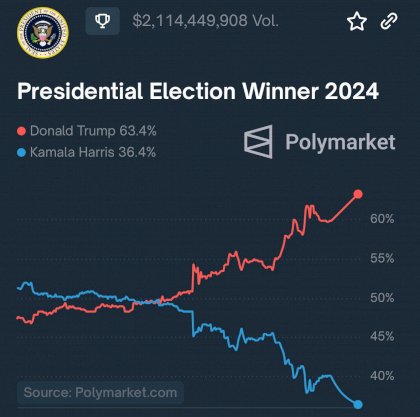Click the 55% axis label

point(382,258)
